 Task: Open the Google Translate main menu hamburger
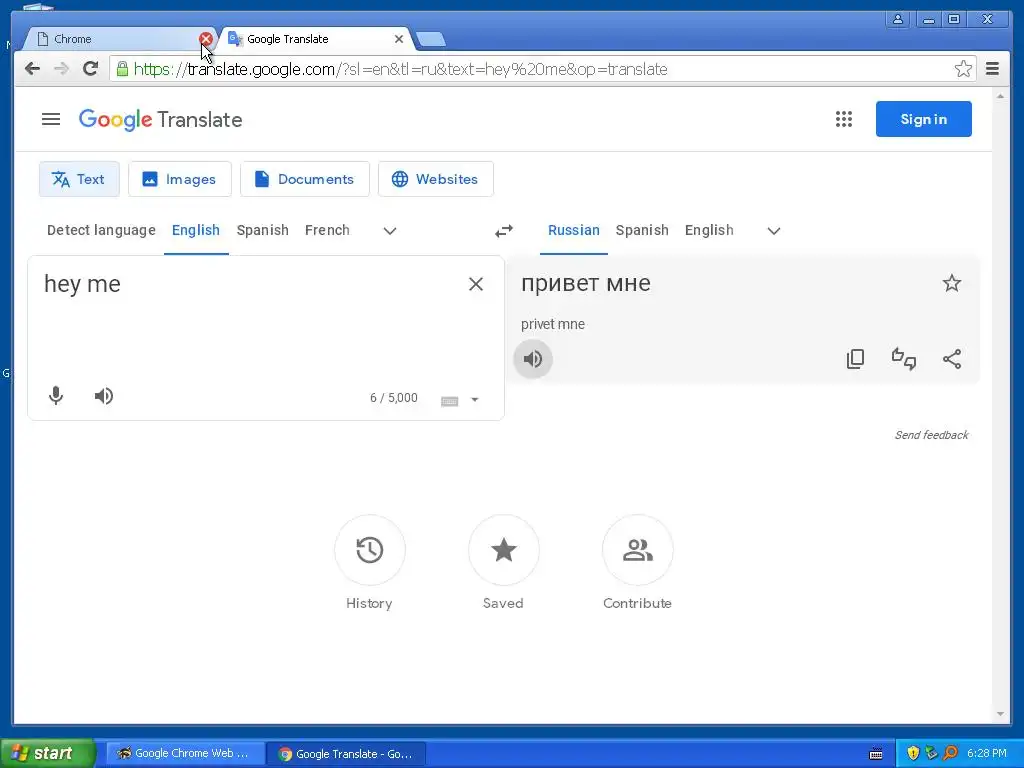point(51,120)
